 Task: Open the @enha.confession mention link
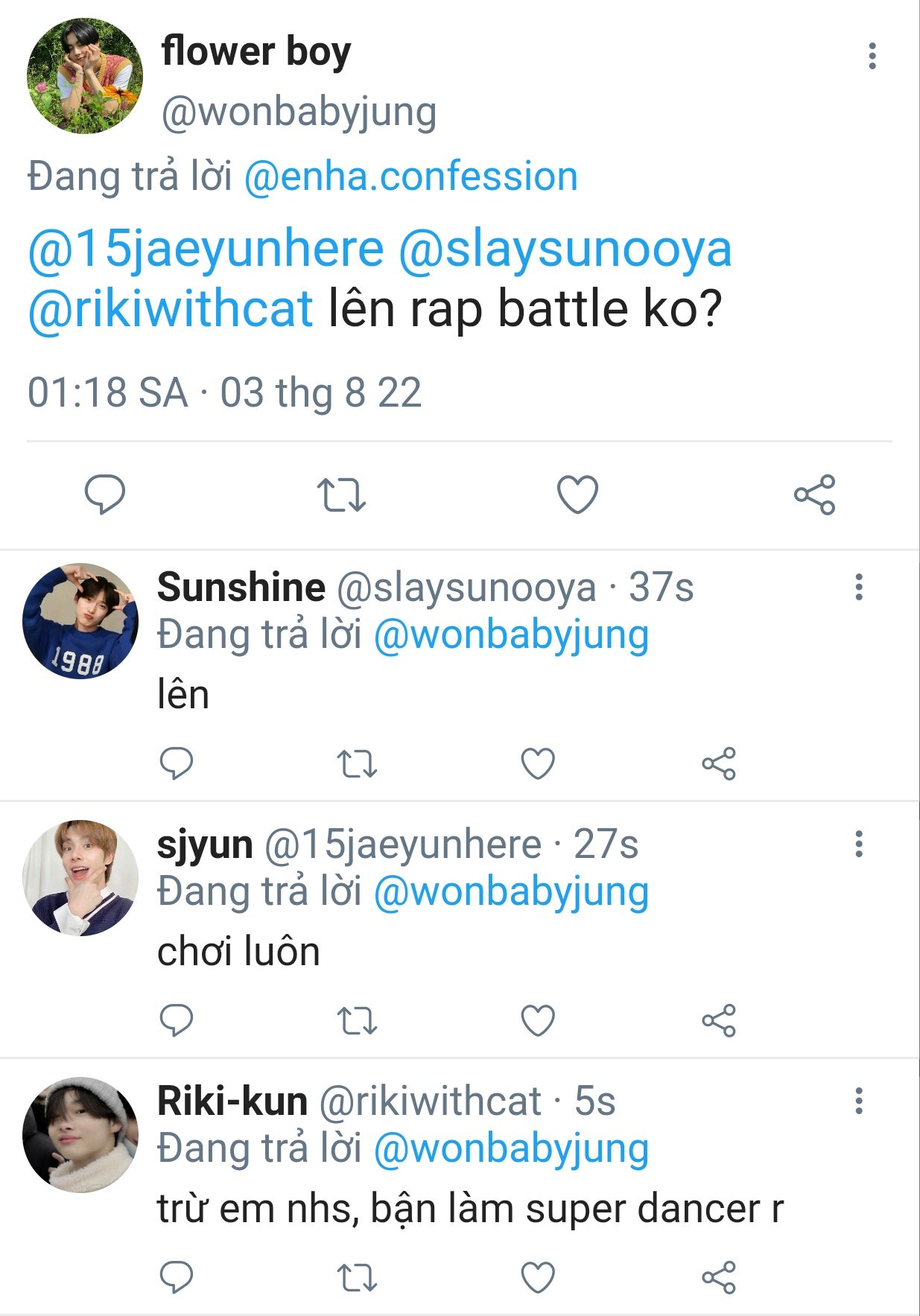tap(410, 177)
